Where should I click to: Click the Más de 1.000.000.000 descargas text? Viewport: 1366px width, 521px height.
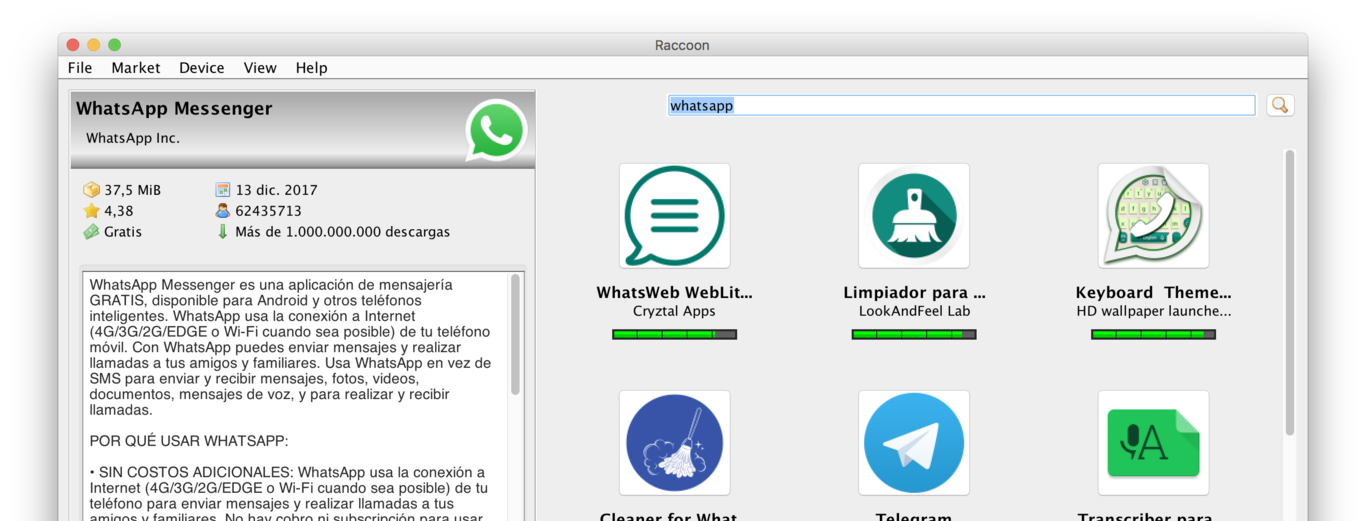pos(342,232)
